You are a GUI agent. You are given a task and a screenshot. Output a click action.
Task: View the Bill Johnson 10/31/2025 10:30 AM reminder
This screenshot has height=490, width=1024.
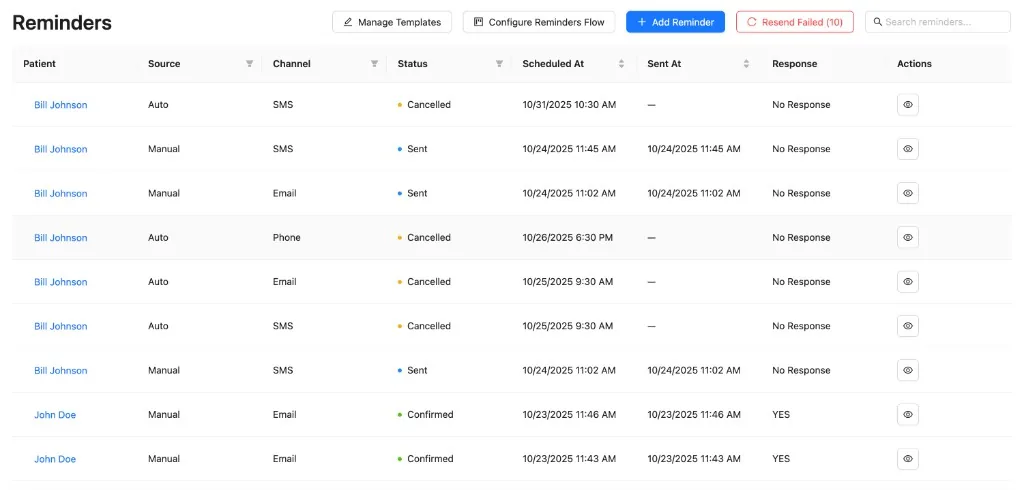tap(908, 105)
